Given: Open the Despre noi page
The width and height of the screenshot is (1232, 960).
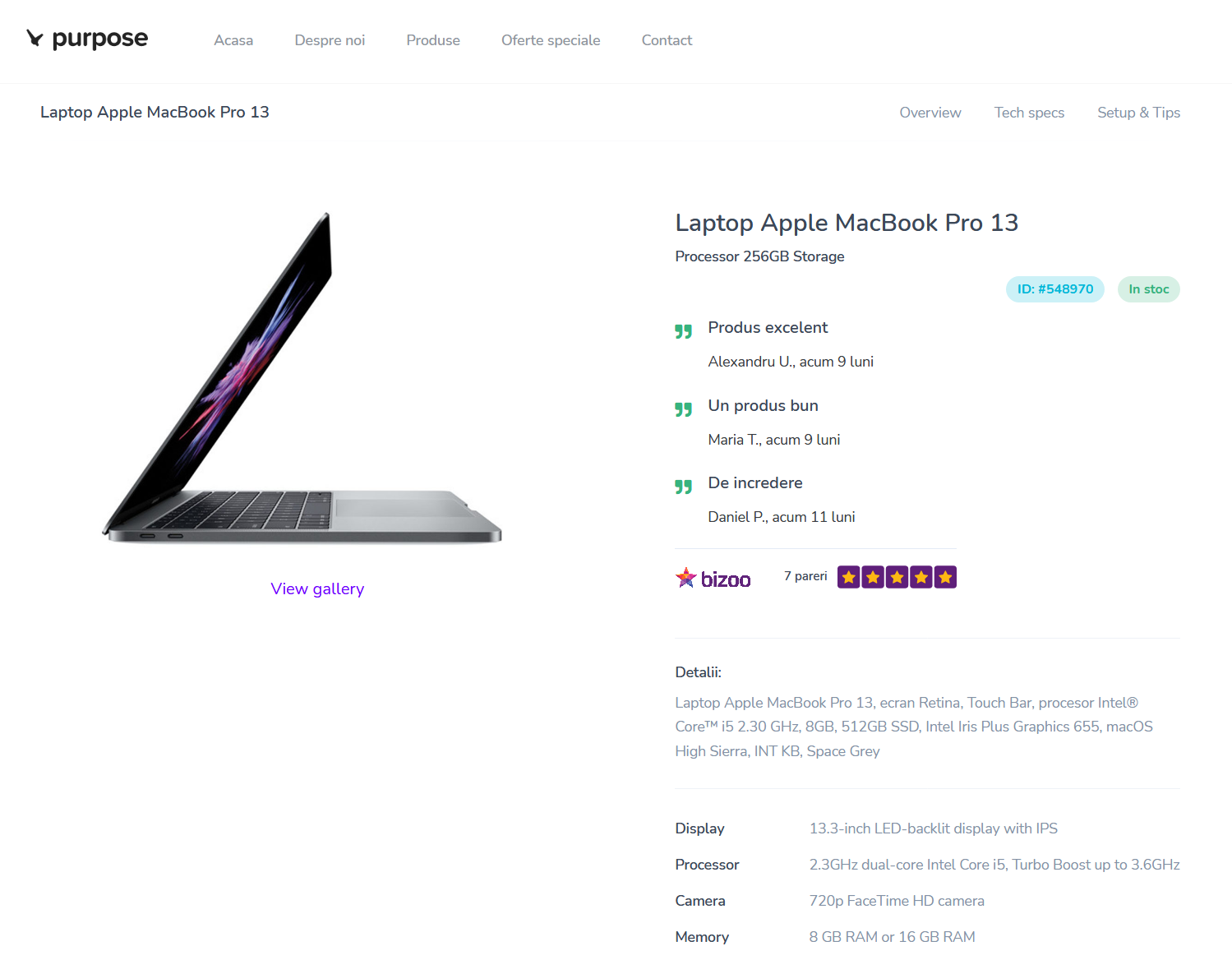Looking at the screenshot, I should pos(330,40).
